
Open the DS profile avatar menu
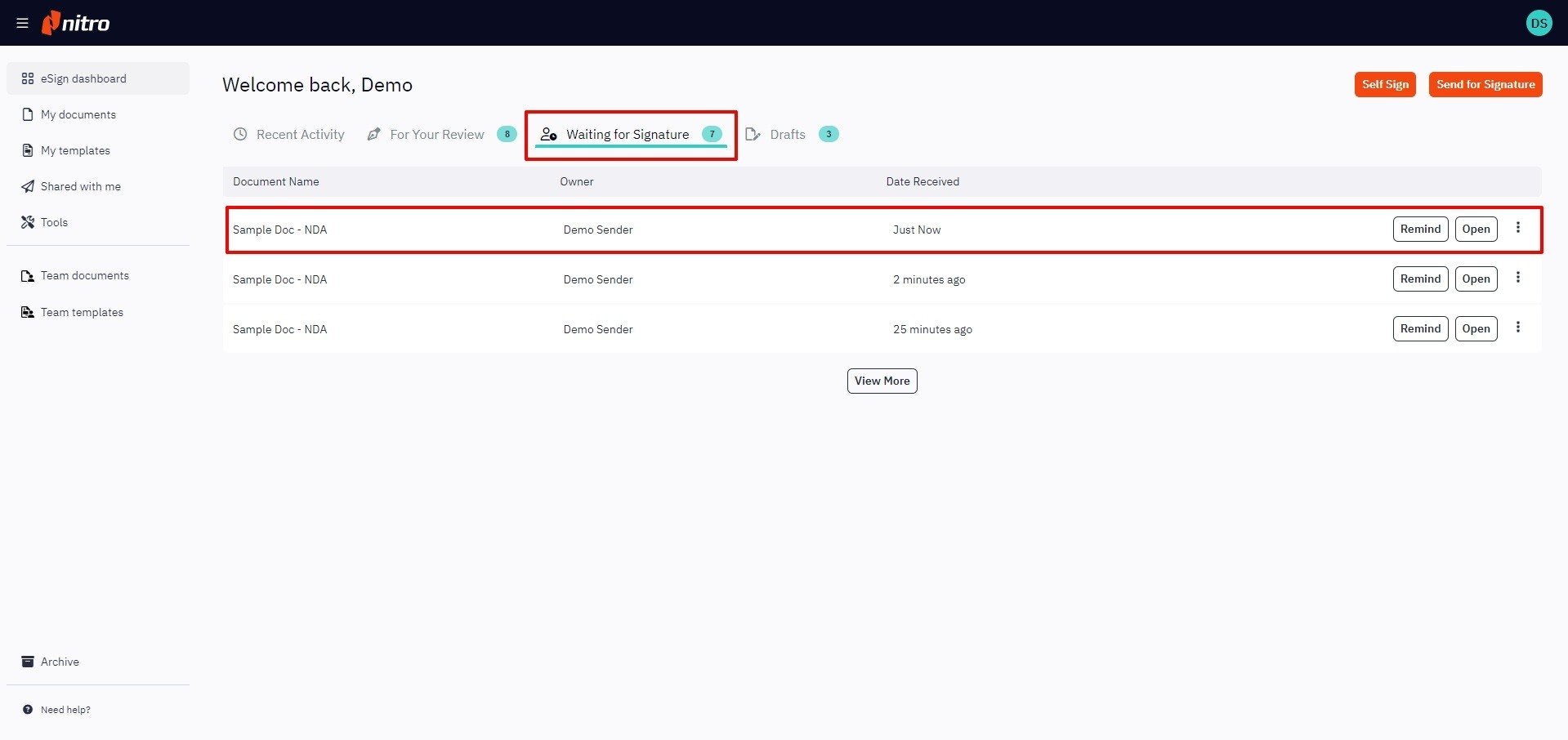tap(1539, 22)
